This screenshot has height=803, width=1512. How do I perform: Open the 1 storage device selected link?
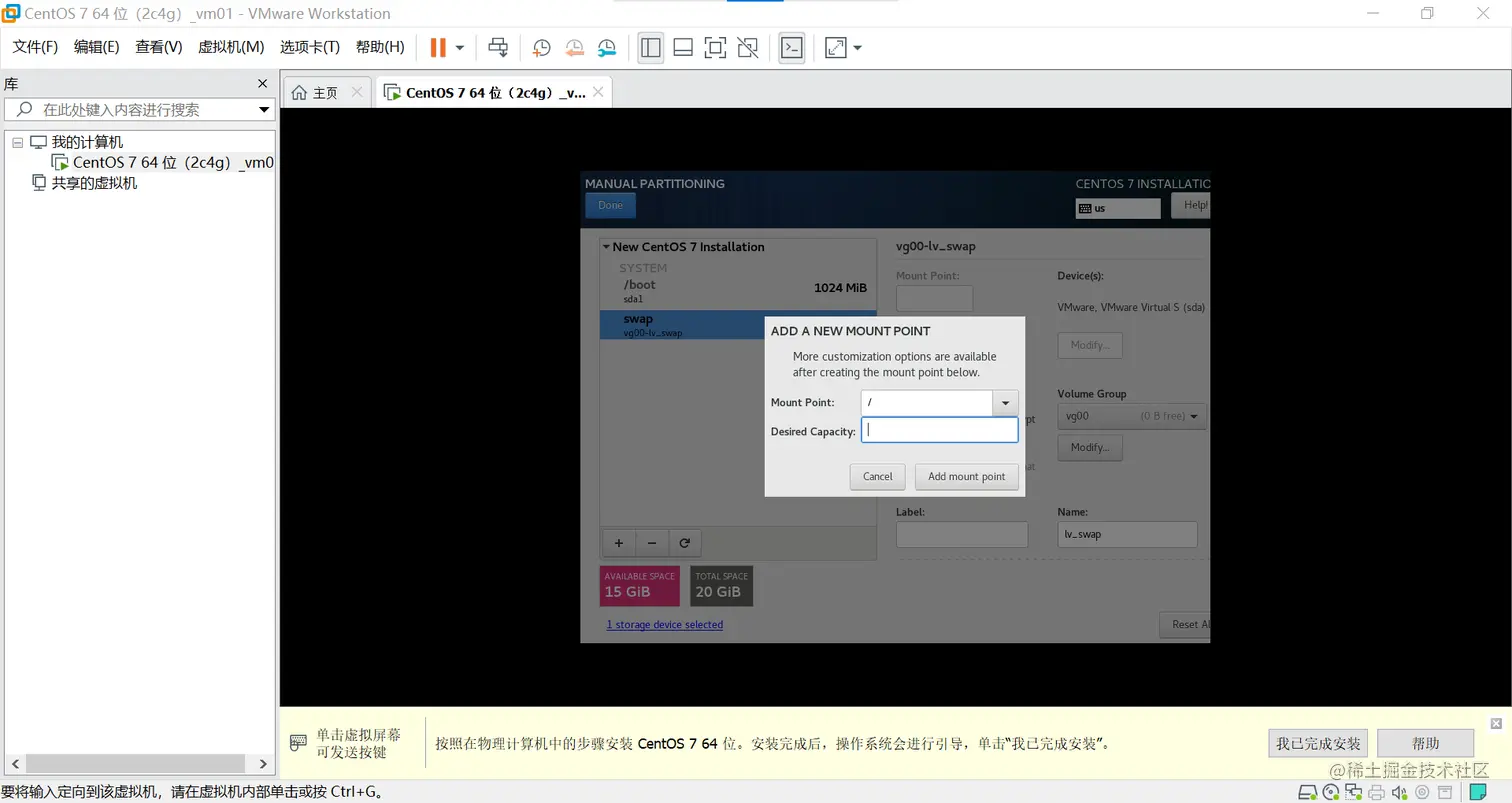click(x=665, y=624)
